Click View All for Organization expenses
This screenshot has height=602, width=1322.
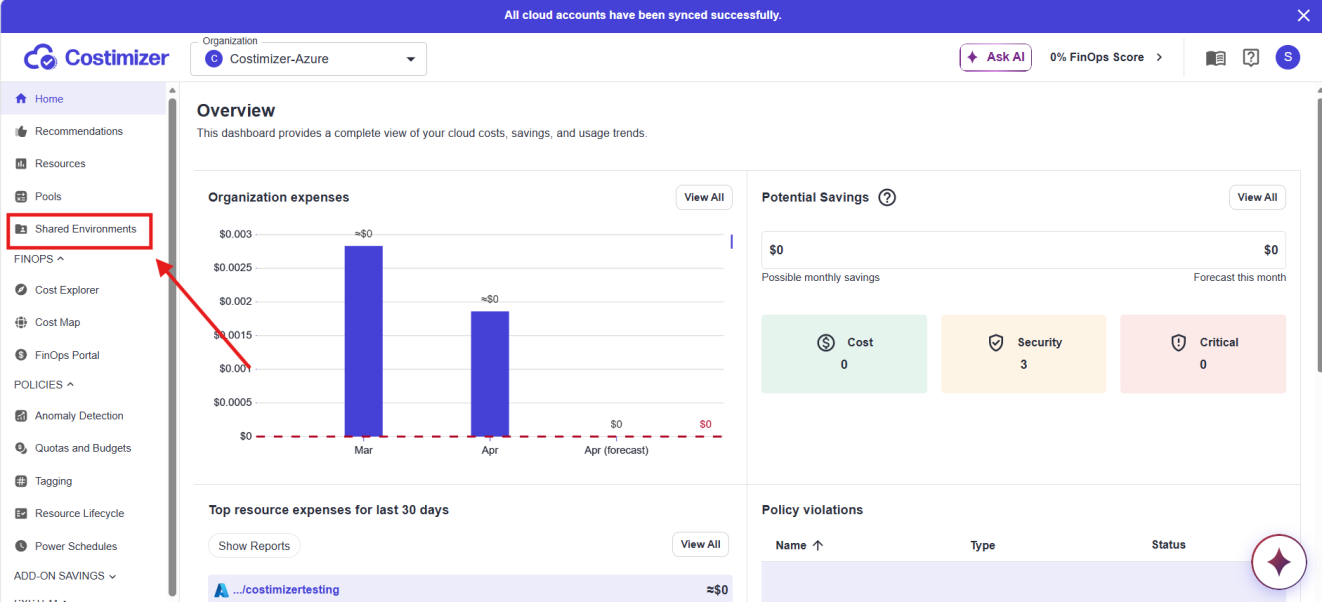point(704,197)
